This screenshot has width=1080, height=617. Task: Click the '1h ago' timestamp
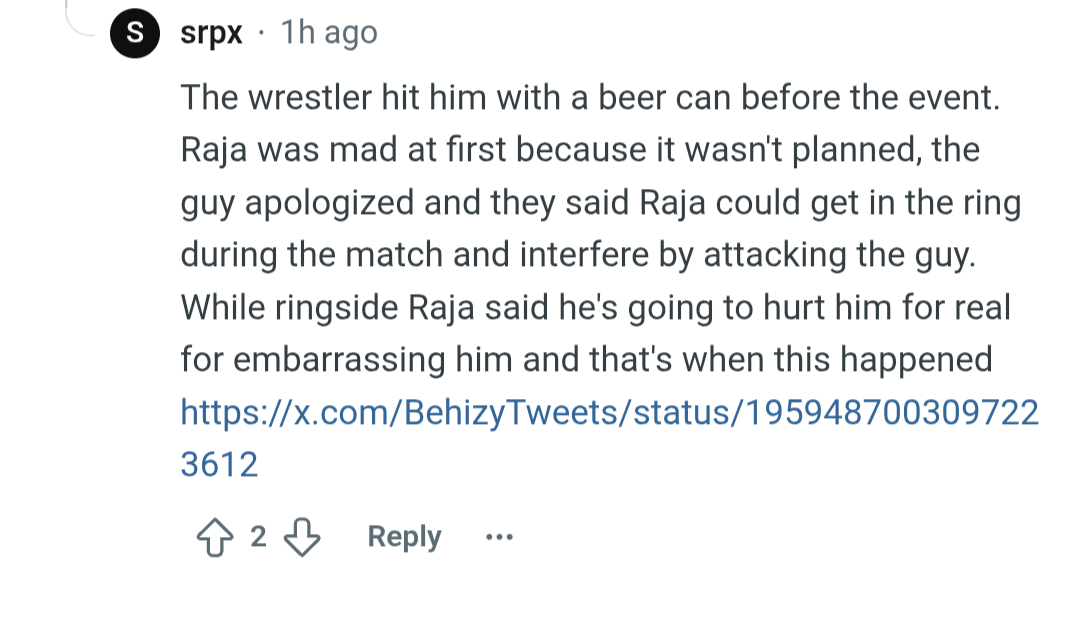coord(329,33)
